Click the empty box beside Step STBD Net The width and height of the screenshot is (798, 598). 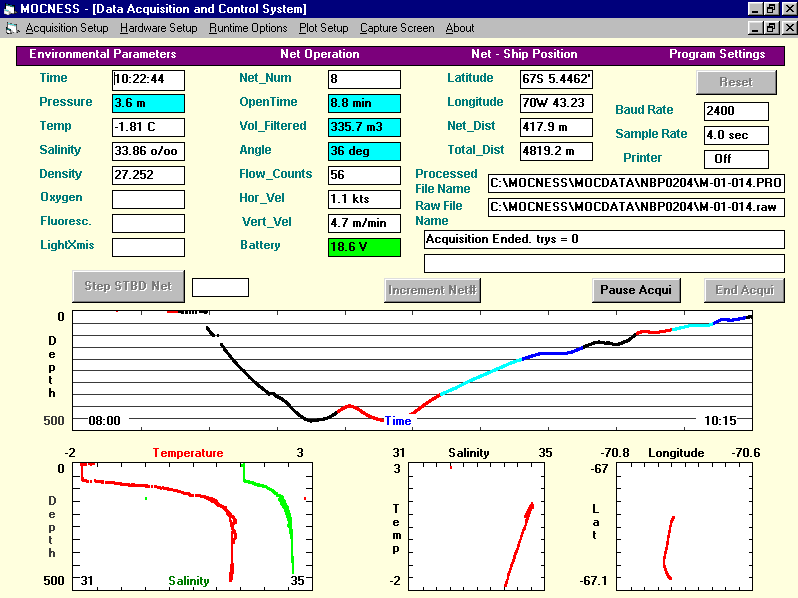(220, 287)
